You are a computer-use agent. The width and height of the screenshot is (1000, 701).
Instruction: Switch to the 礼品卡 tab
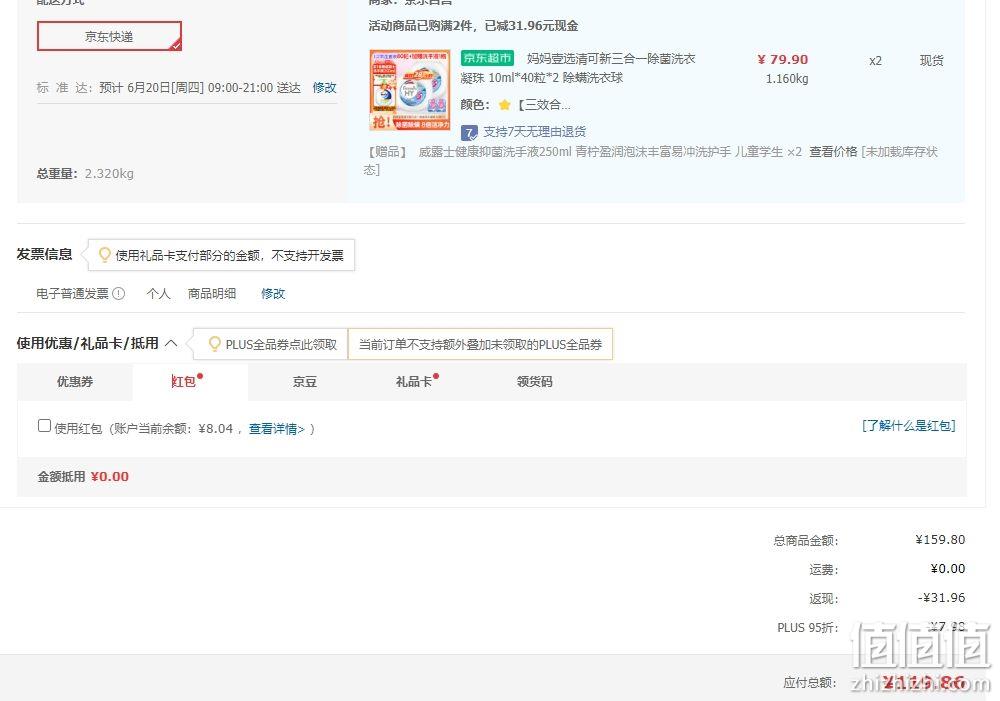click(x=414, y=381)
